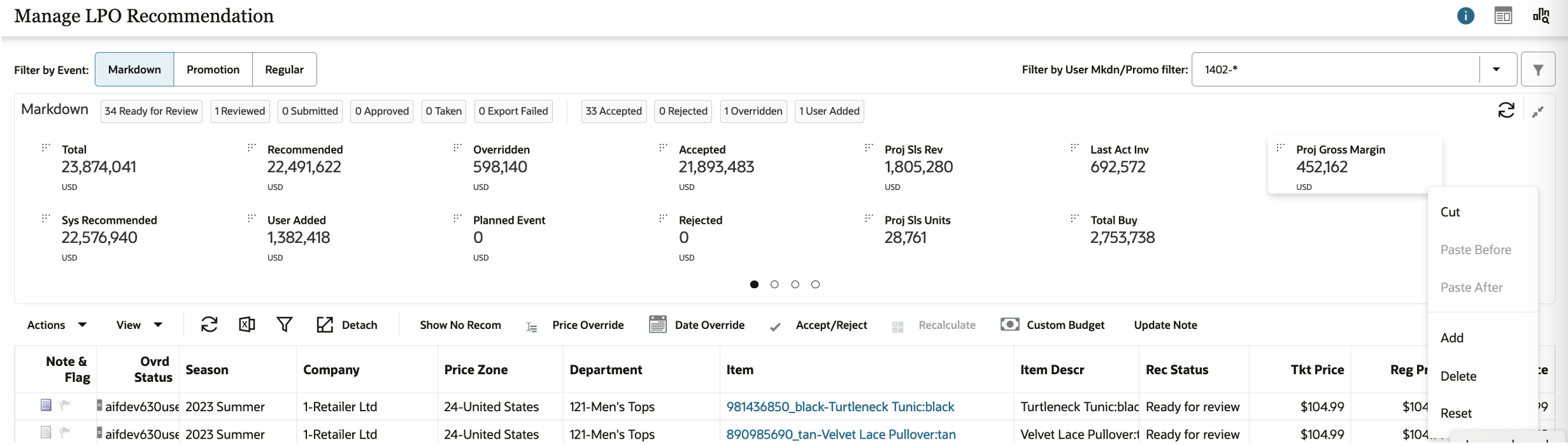
Task: Detach the recommendations table
Action: pos(347,325)
